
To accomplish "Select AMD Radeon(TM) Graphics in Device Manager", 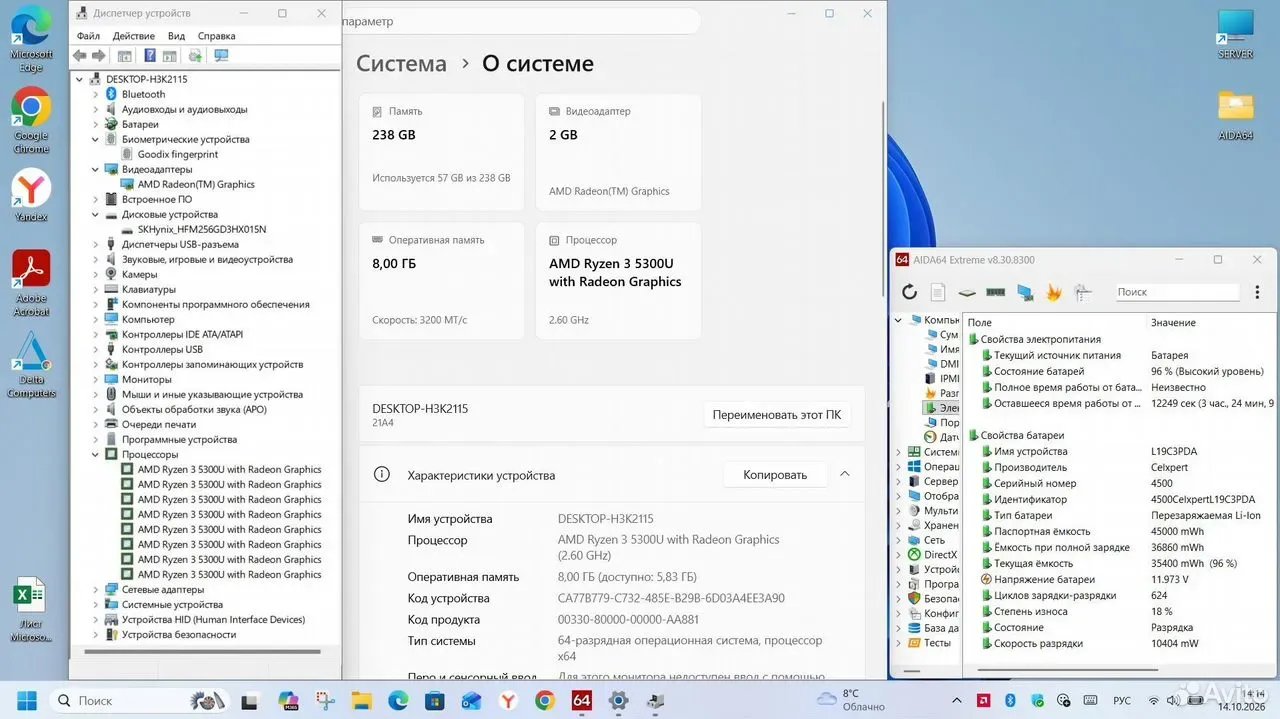I will pos(196,184).
